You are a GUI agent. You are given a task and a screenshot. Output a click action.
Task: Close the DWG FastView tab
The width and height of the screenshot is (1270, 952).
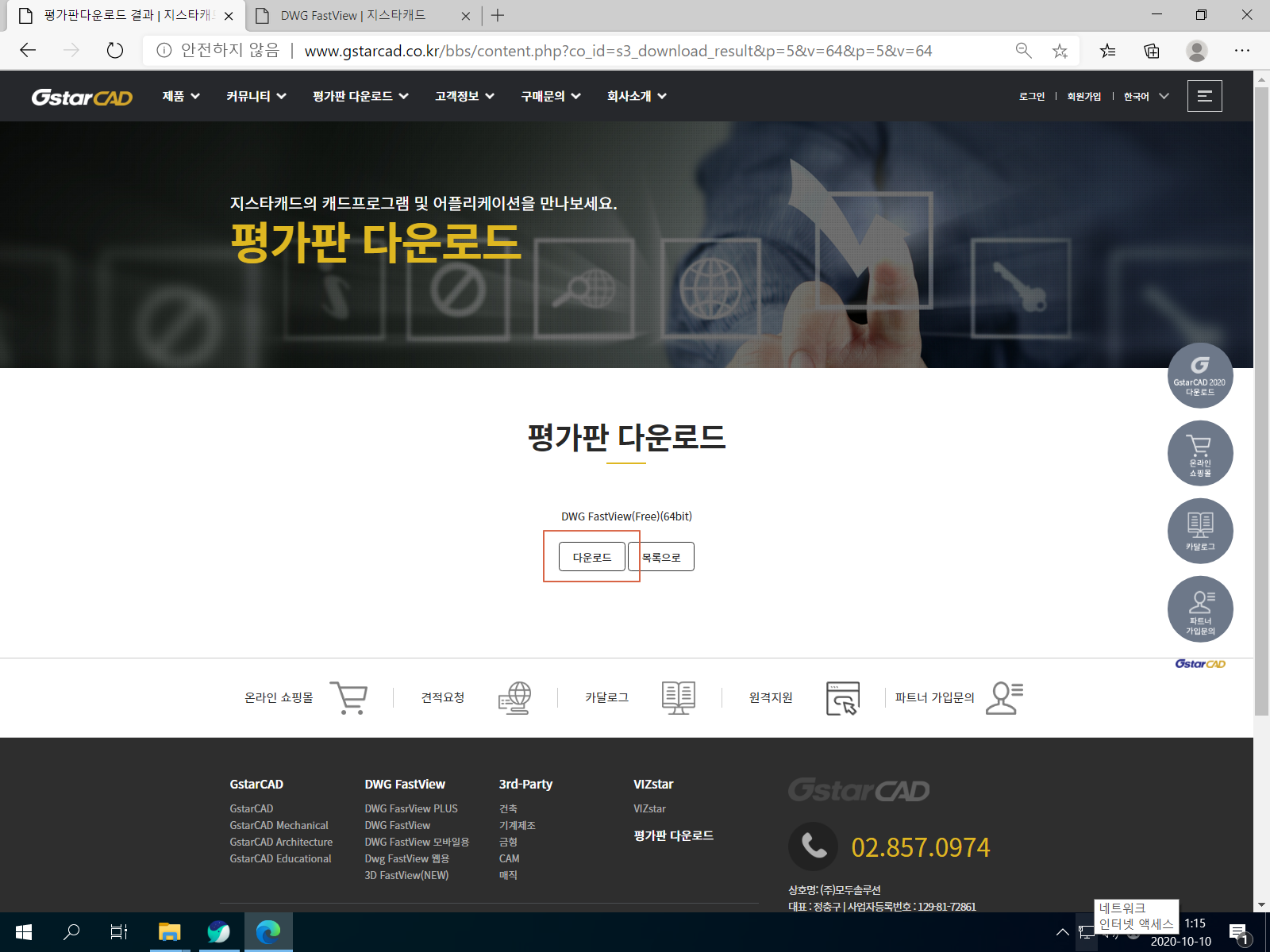[x=466, y=16]
